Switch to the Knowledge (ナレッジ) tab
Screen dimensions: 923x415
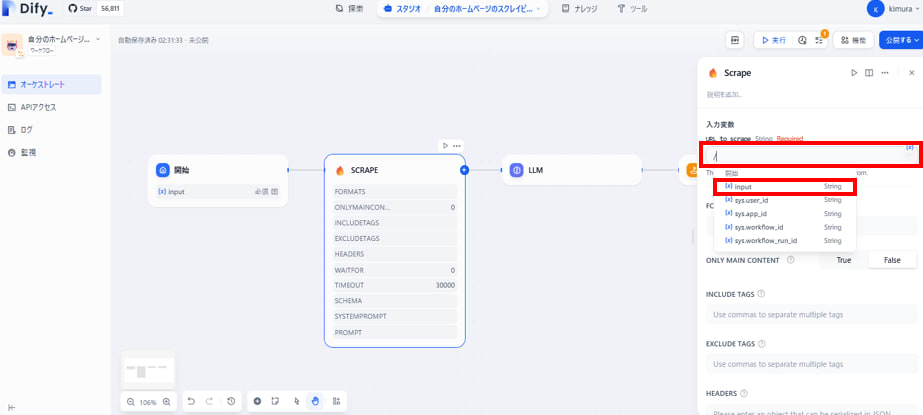point(580,9)
